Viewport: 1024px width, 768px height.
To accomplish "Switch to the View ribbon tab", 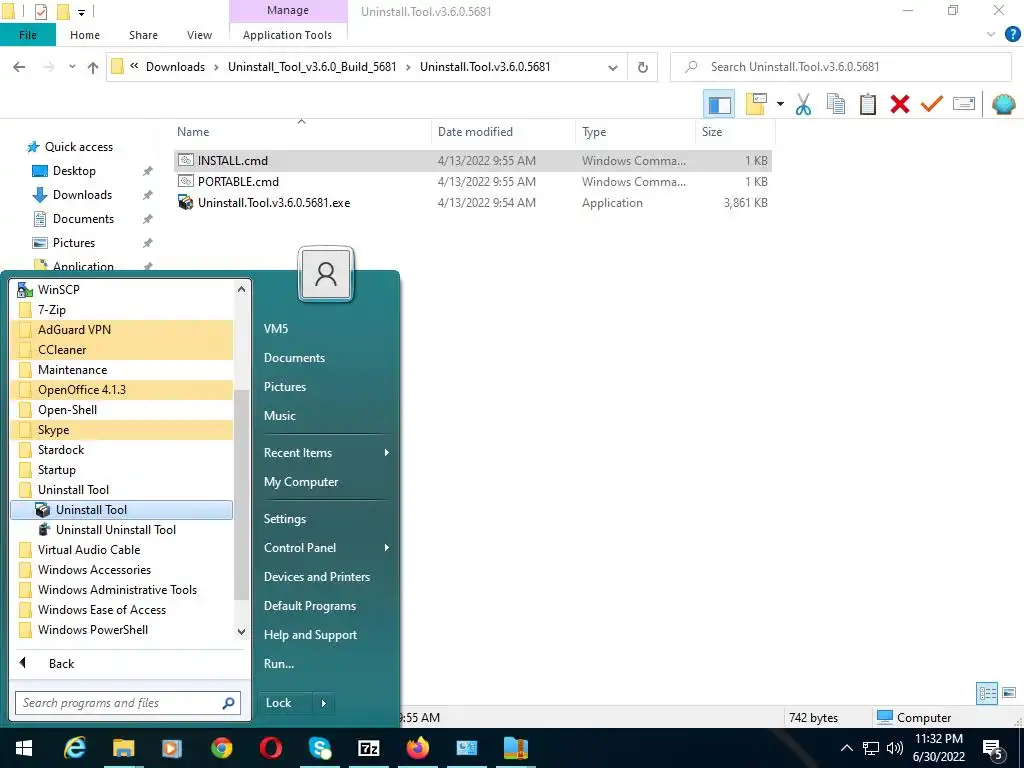I will (x=199, y=35).
